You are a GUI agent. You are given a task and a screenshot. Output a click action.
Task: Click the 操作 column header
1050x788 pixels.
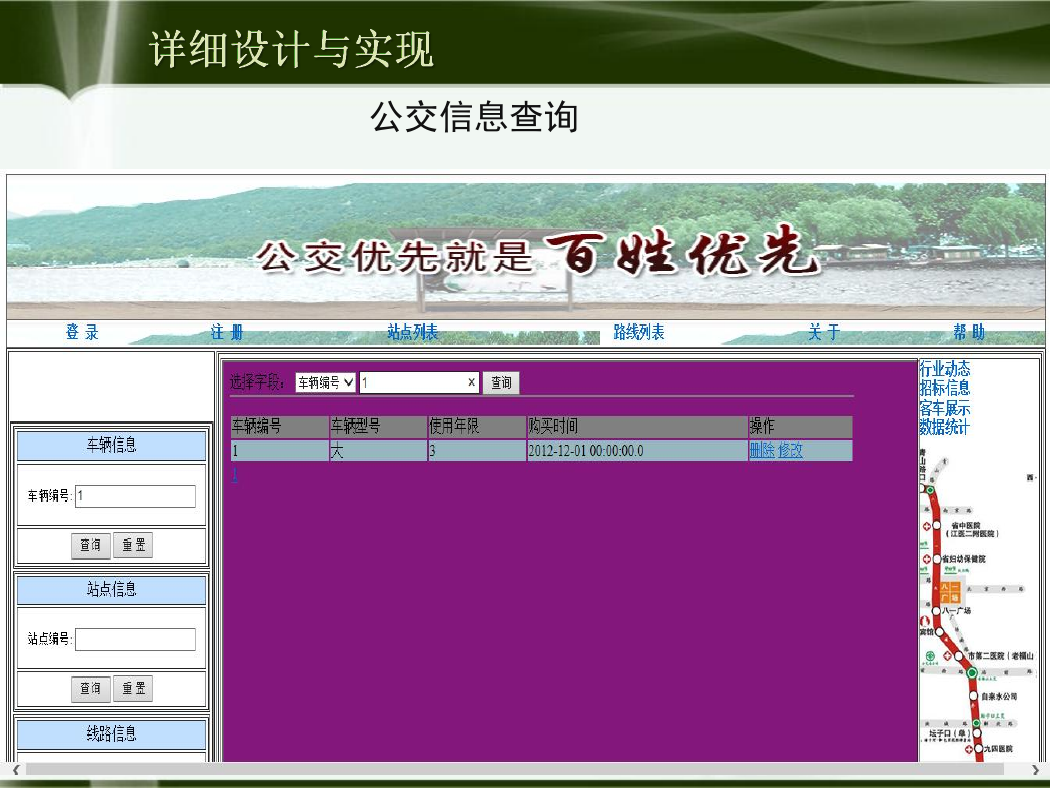pyautogui.click(x=800, y=426)
